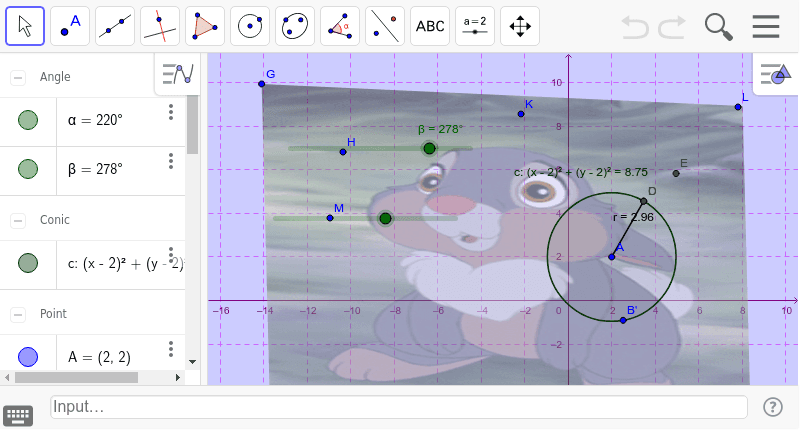This screenshot has height=430, width=800.
Task: Open the virtual keyboard
Action: [18, 416]
